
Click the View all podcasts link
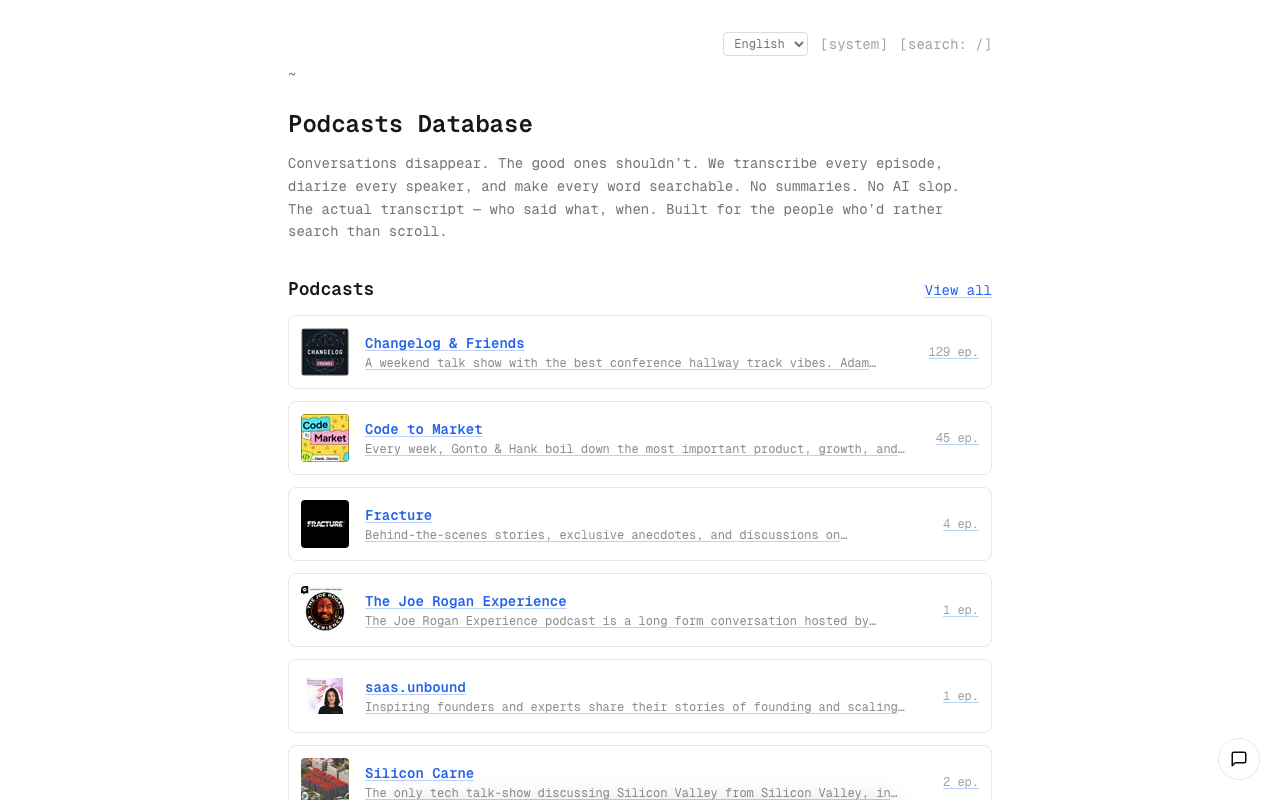click(x=958, y=290)
